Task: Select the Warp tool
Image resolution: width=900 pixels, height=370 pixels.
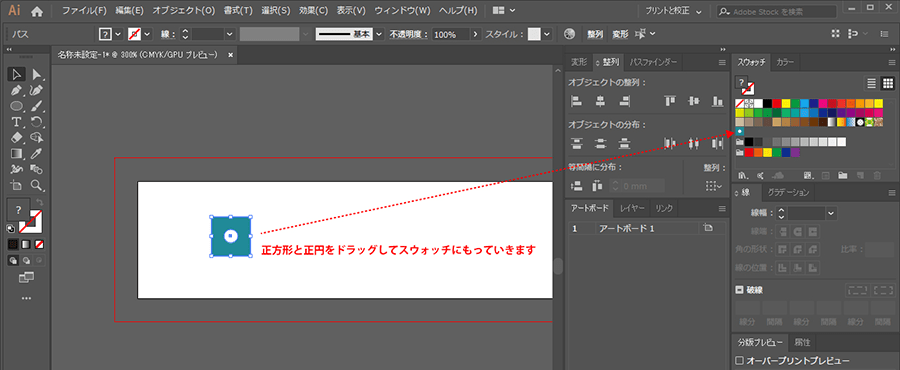Action: [x=17, y=169]
